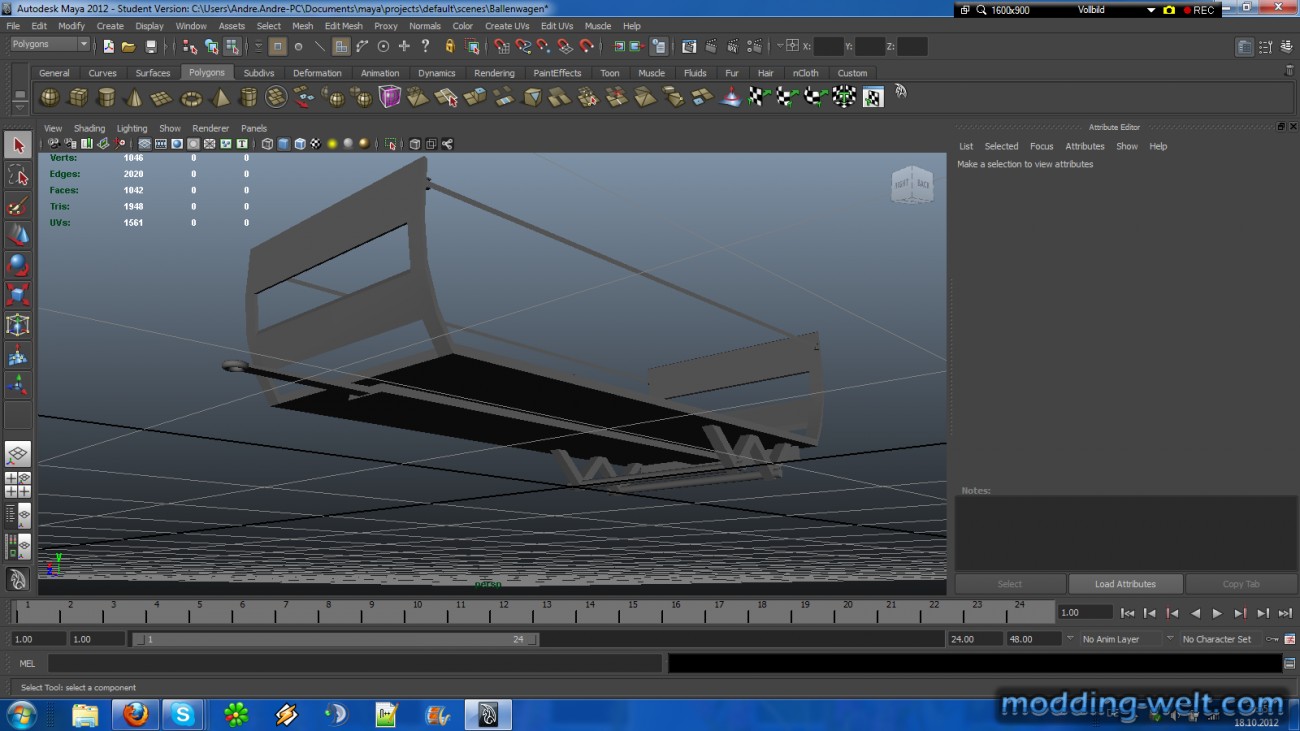Open the viewport Shading menu
The width and height of the screenshot is (1300, 731).
click(x=89, y=128)
